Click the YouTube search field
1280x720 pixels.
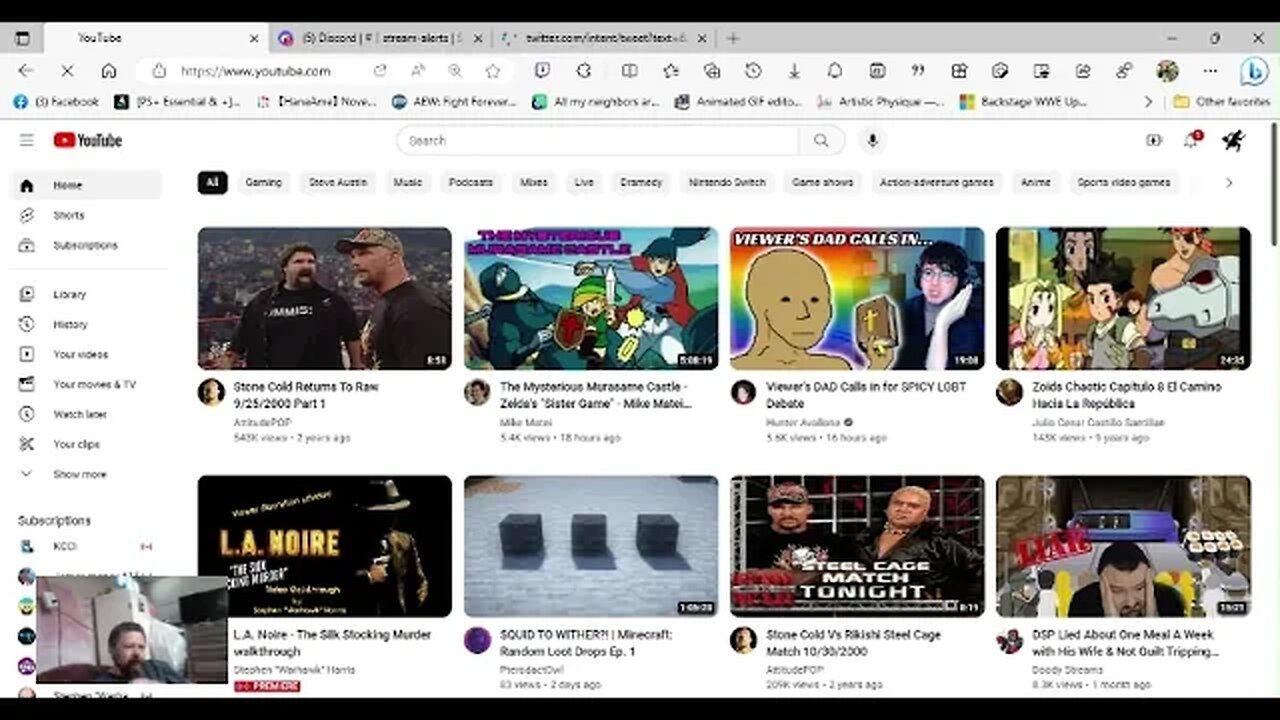click(x=598, y=141)
